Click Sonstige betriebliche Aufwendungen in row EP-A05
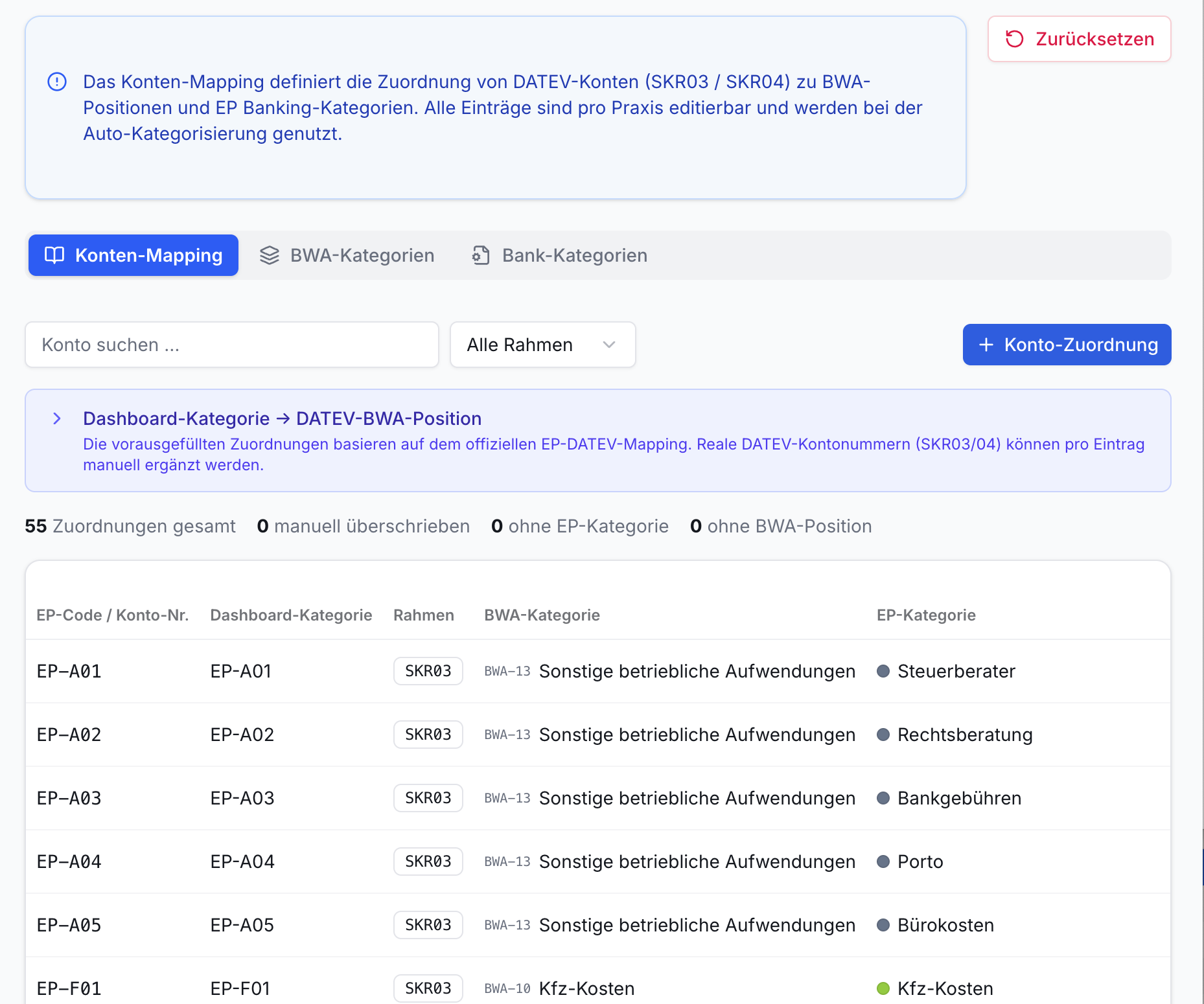 pyautogui.click(x=697, y=925)
